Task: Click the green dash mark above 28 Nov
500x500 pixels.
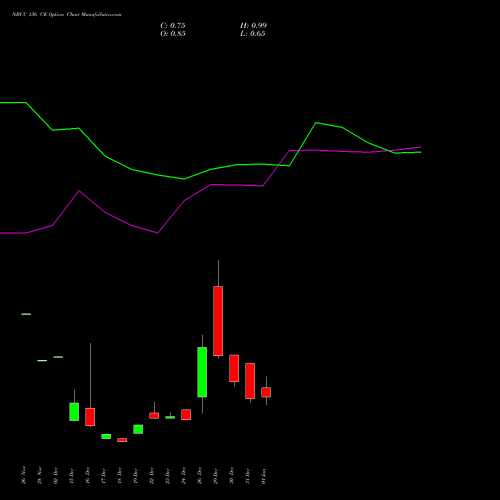Action: [x=42, y=360]
